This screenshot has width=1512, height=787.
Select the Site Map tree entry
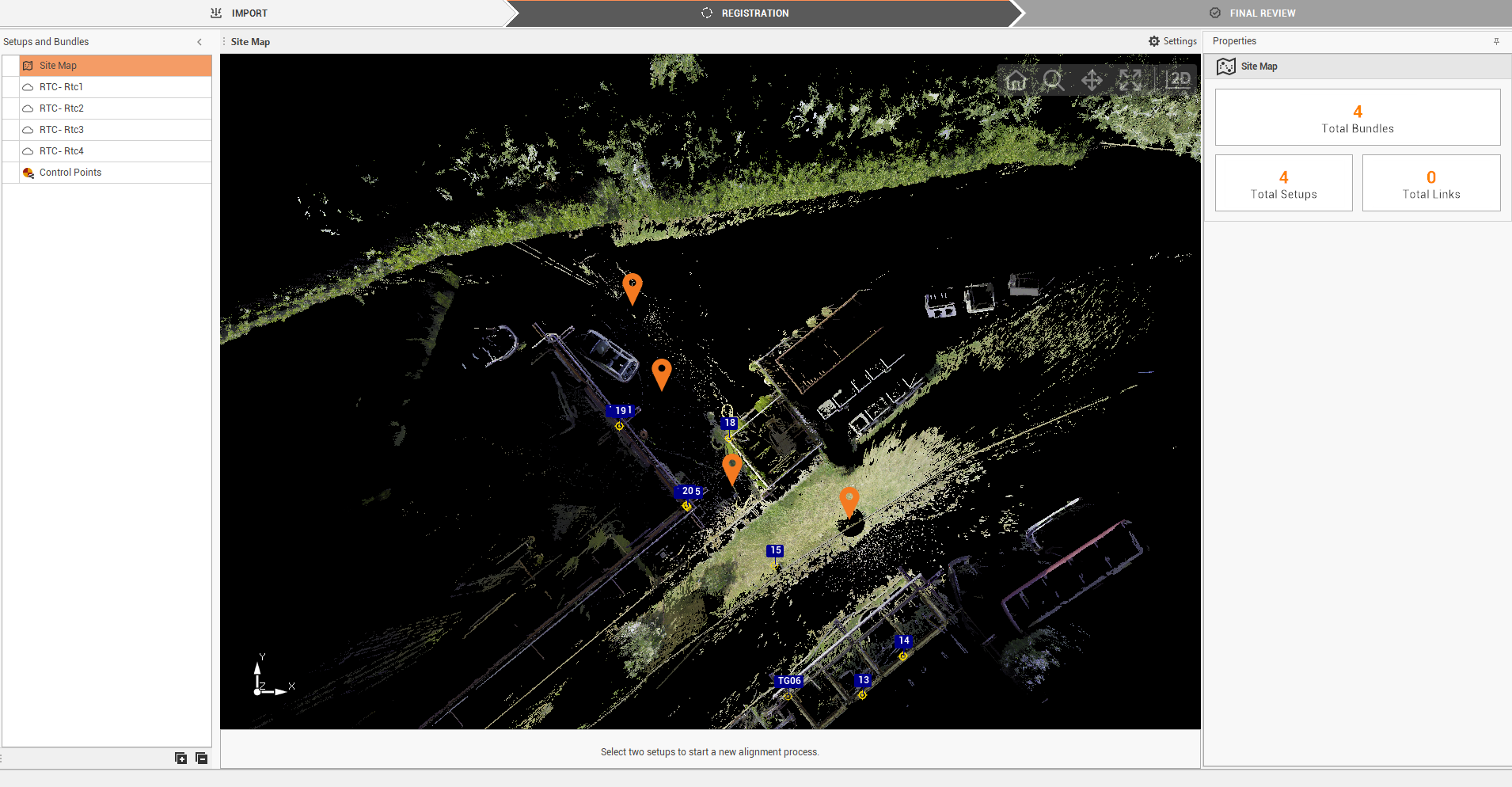58,66
